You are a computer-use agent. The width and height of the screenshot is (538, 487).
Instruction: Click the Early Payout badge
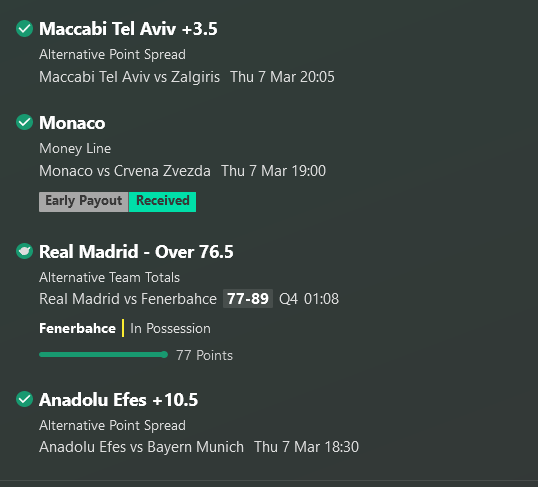pos(84,202)
